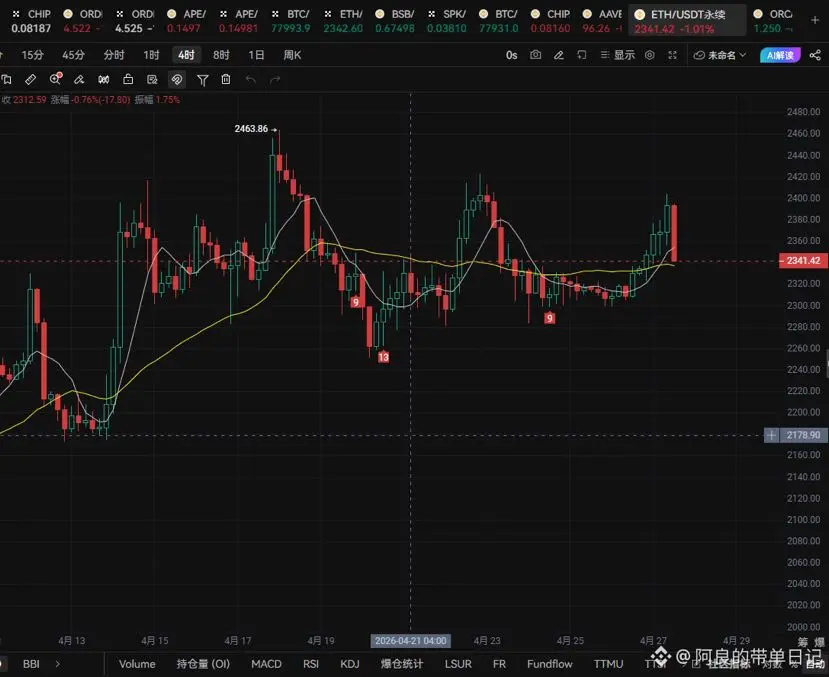Viewport: 829px width, 677px height.
Task: Open the BTC/ tab showing 77931.0
Action: click(x=499, y=21)
